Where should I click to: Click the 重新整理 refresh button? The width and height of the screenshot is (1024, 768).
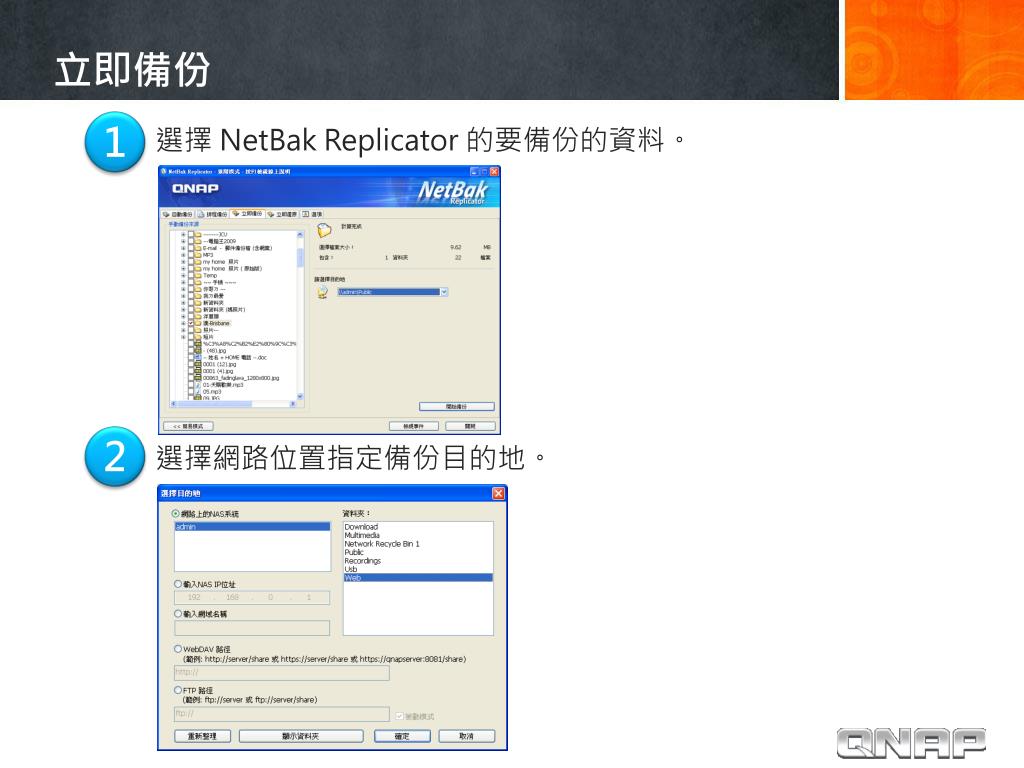(202, 736)
